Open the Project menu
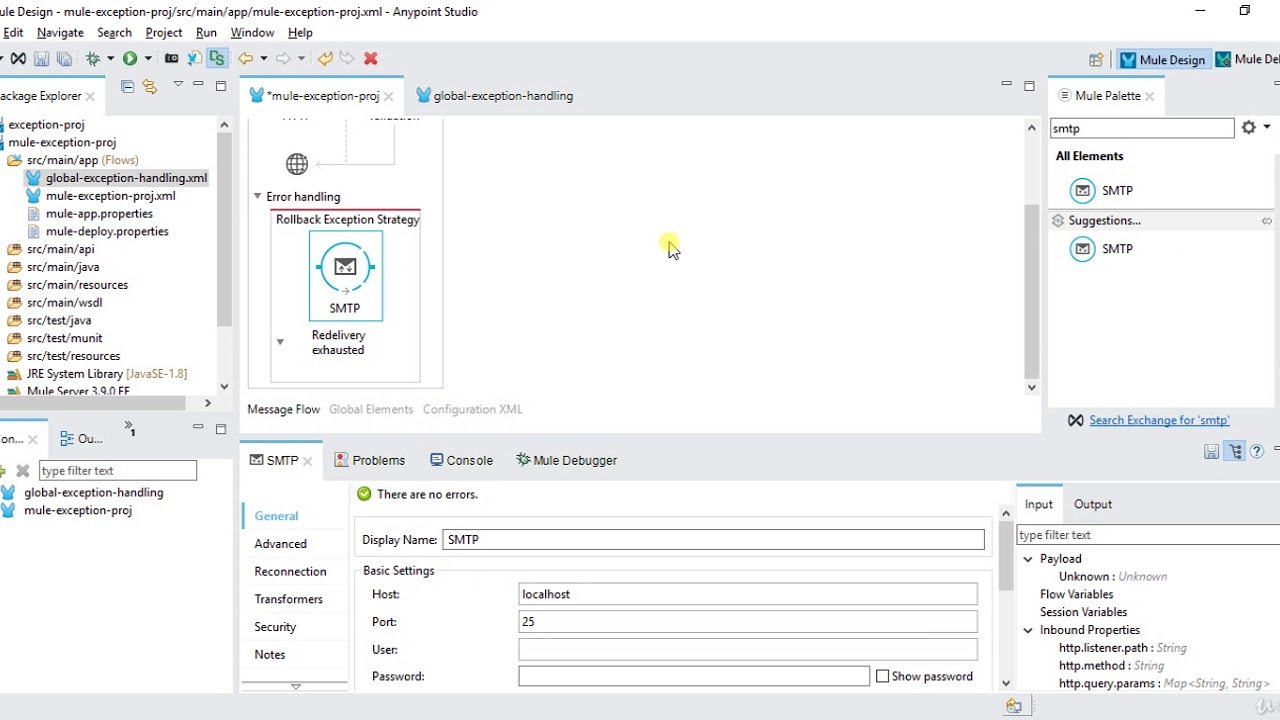This screenshot has height=720, width=1280. (164, 33)
